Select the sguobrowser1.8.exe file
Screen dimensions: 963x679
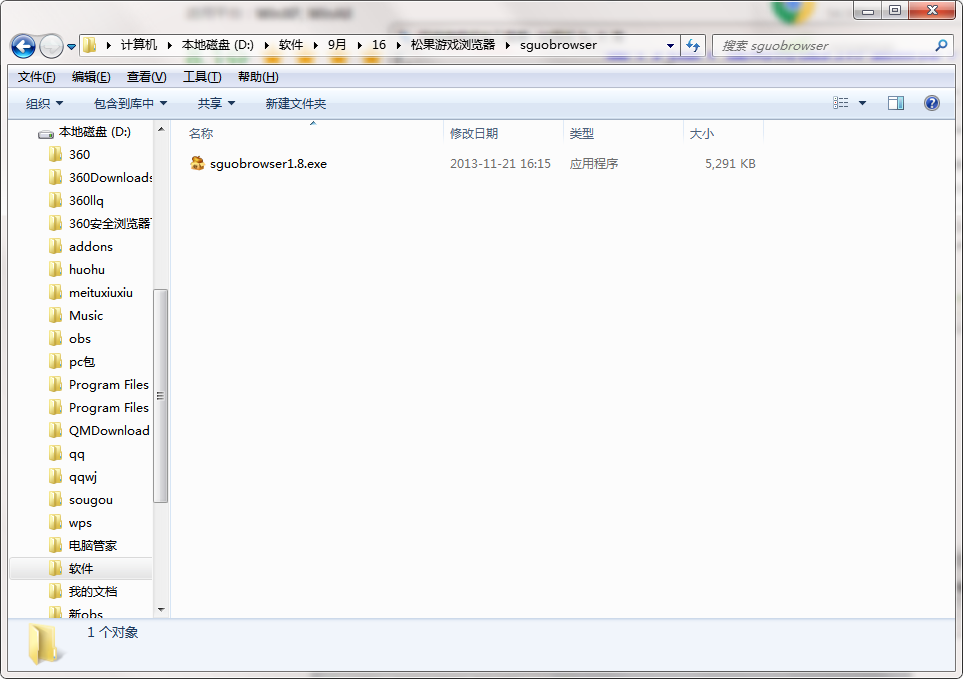pos(268,164)
